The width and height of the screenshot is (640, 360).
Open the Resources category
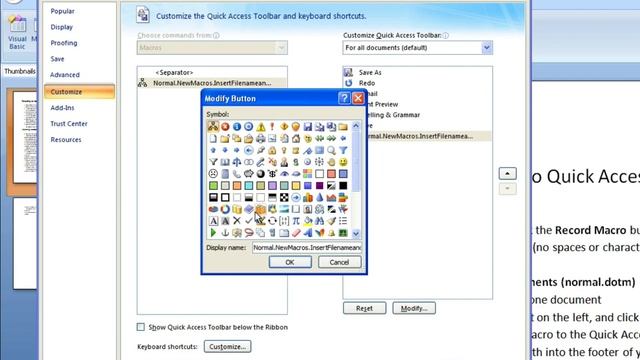66,140
